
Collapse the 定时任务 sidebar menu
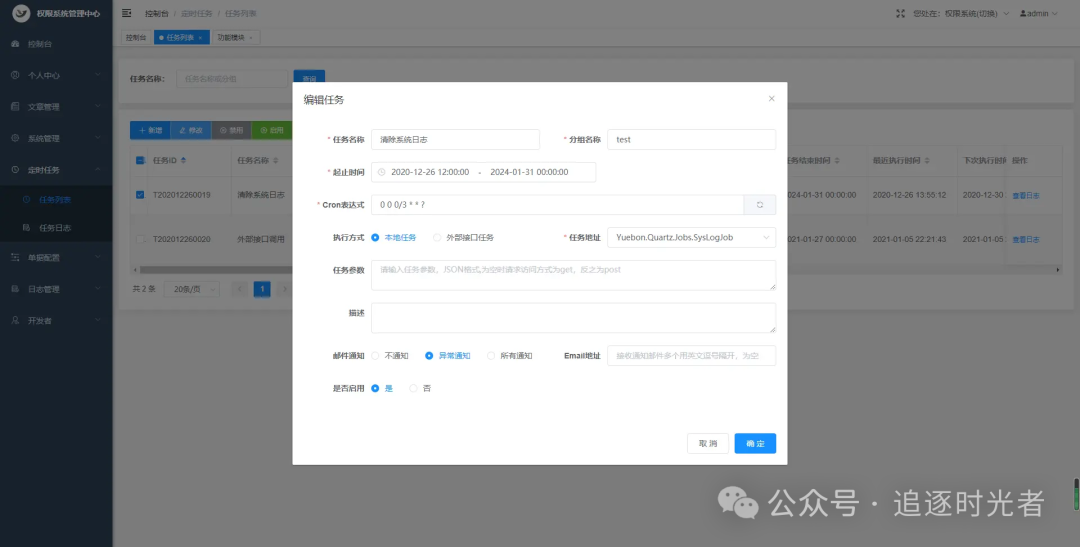click(56, 169)
